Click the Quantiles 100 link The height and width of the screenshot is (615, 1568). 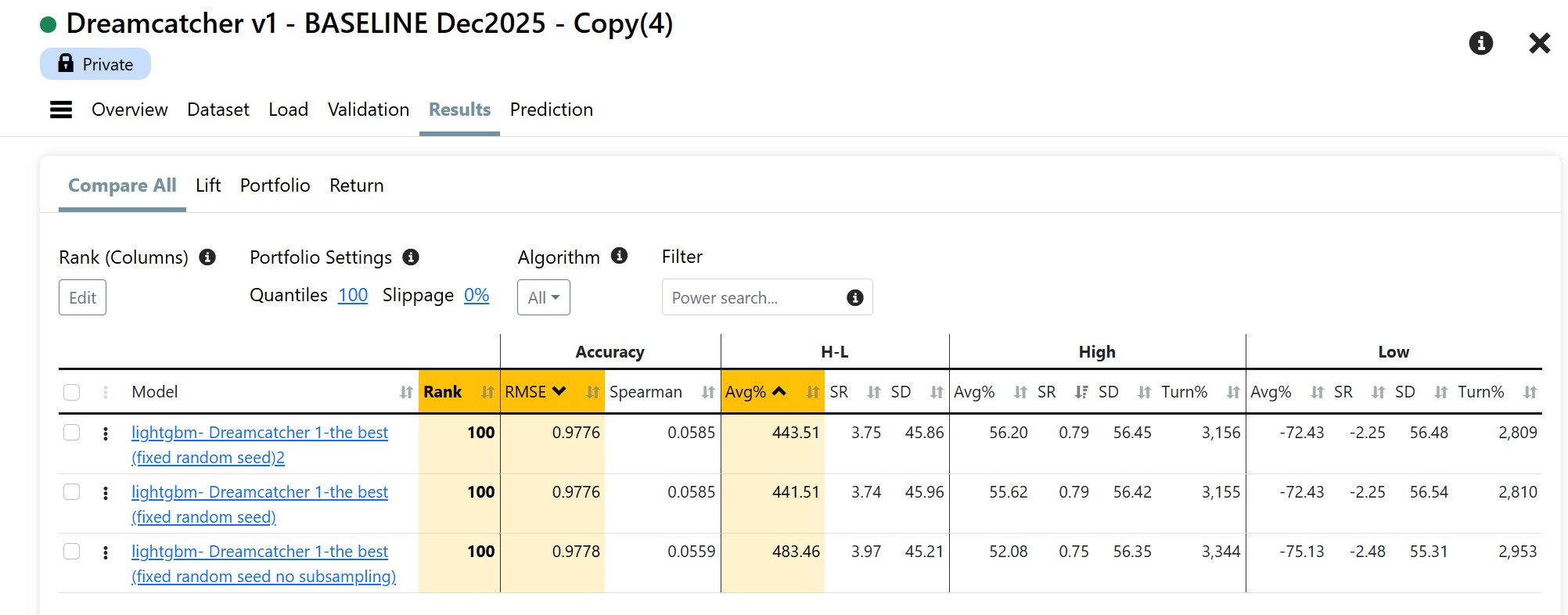click(352, 295)
